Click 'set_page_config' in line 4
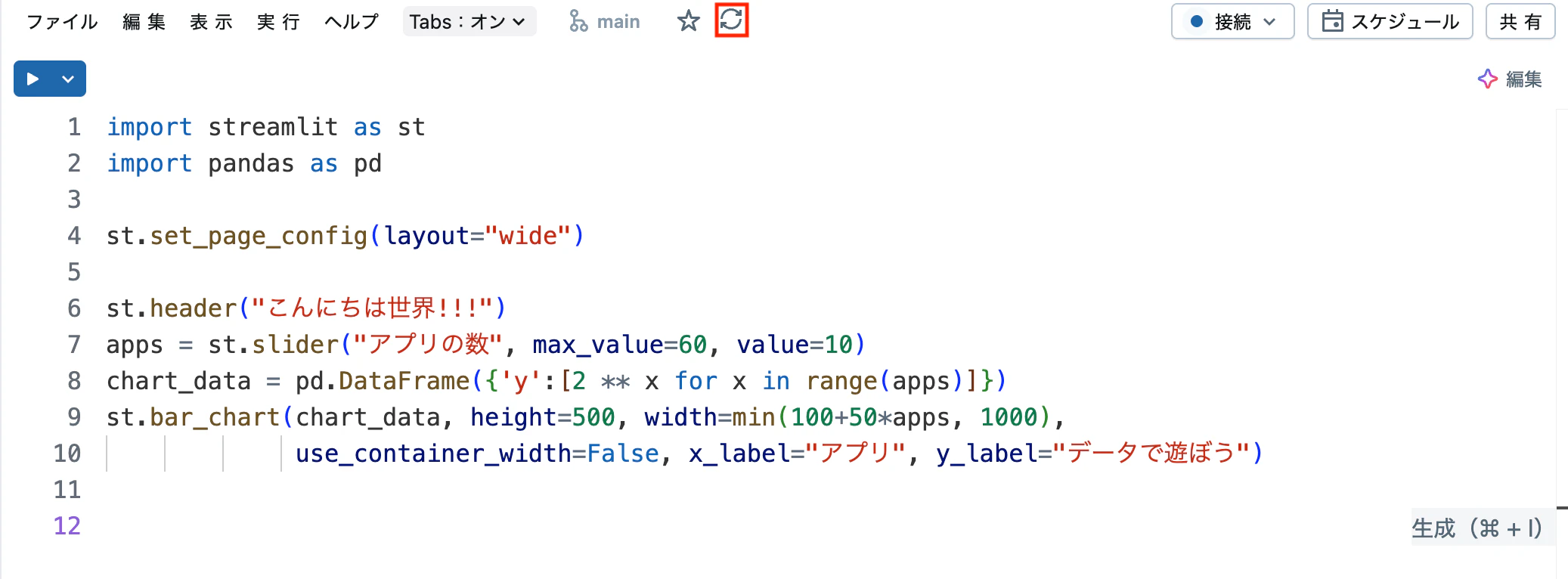 [x=259, y=236]
